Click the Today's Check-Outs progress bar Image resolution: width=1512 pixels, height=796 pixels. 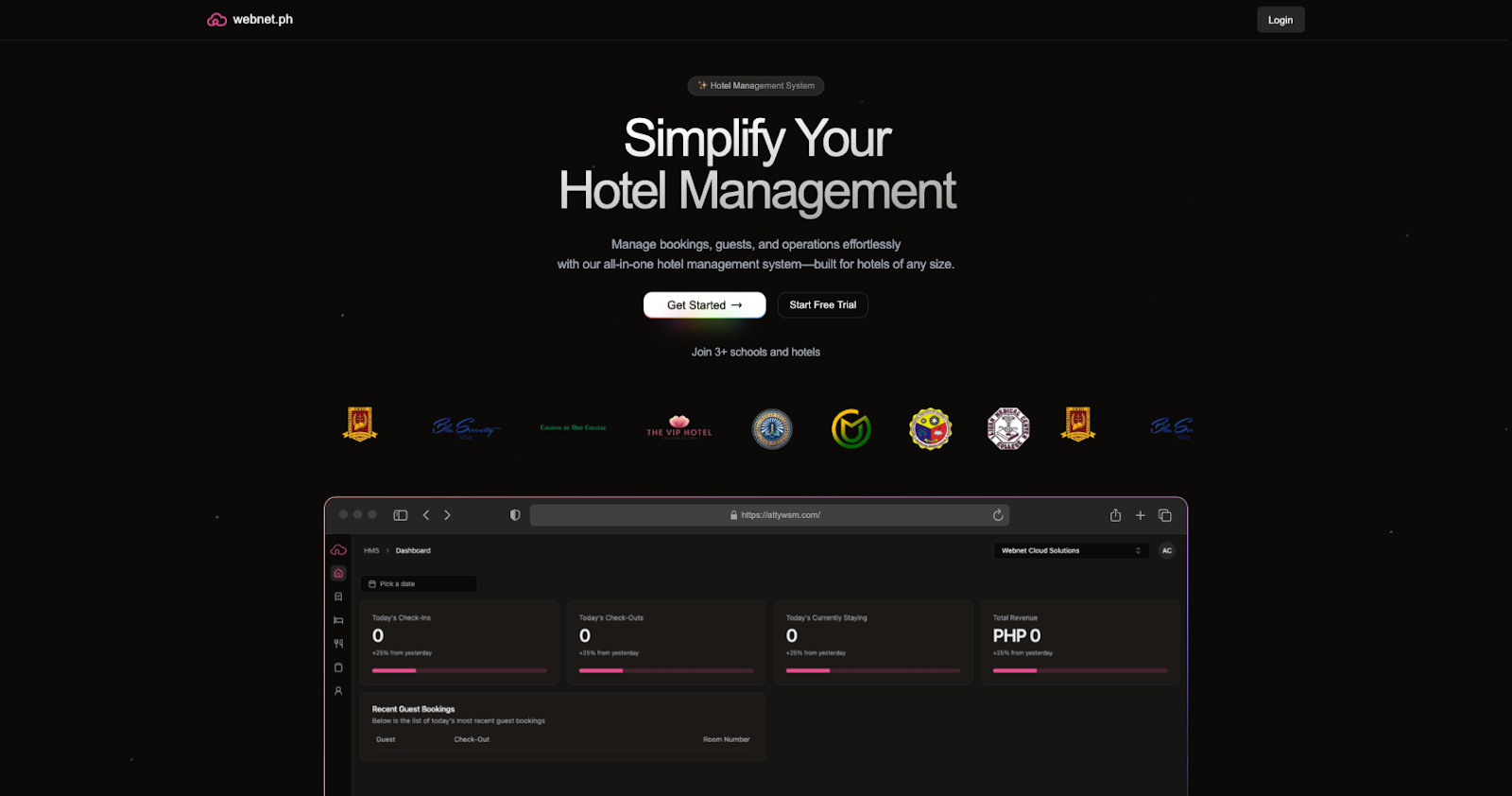point(666,670)
